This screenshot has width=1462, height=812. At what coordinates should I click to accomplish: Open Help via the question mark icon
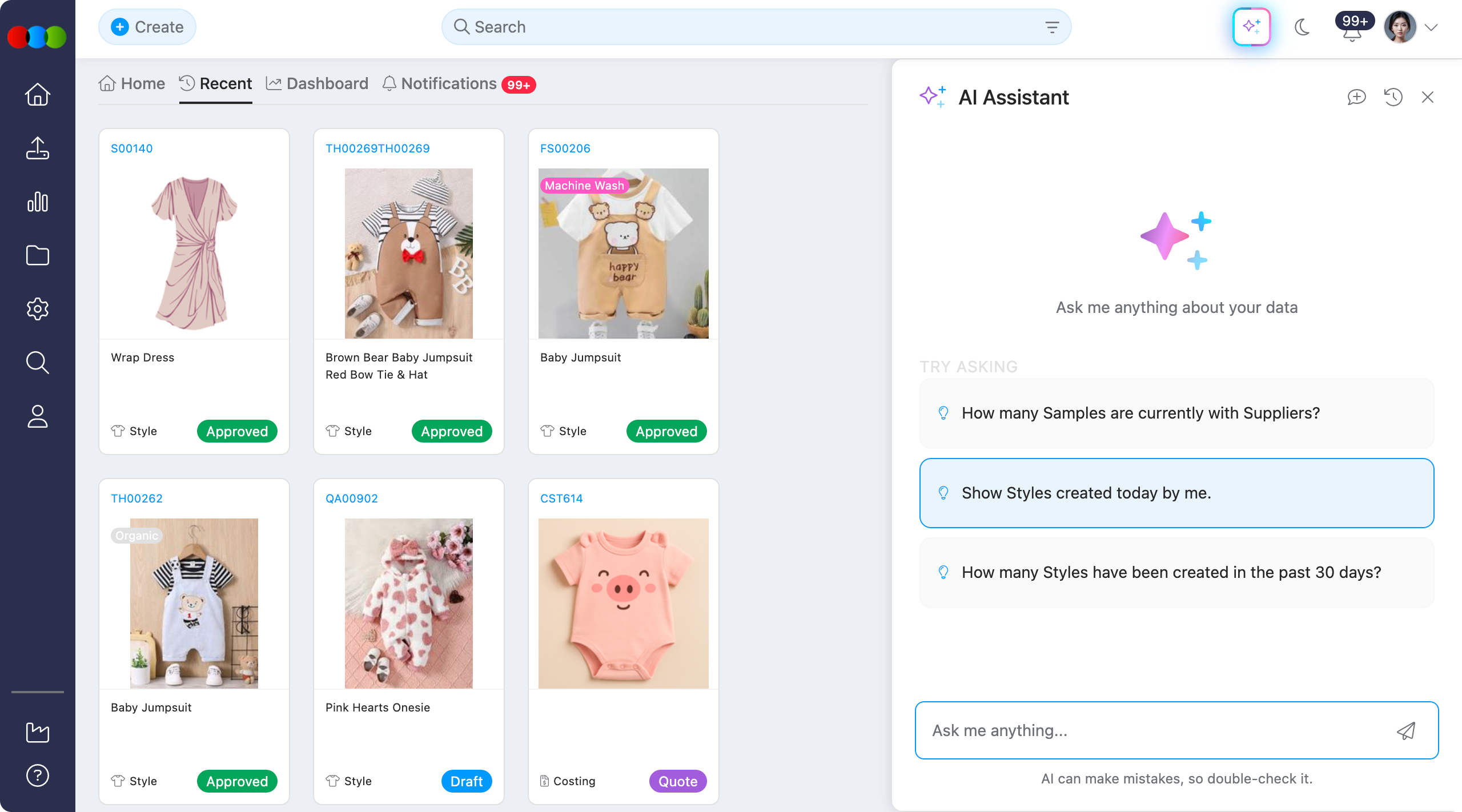point(37,775)
